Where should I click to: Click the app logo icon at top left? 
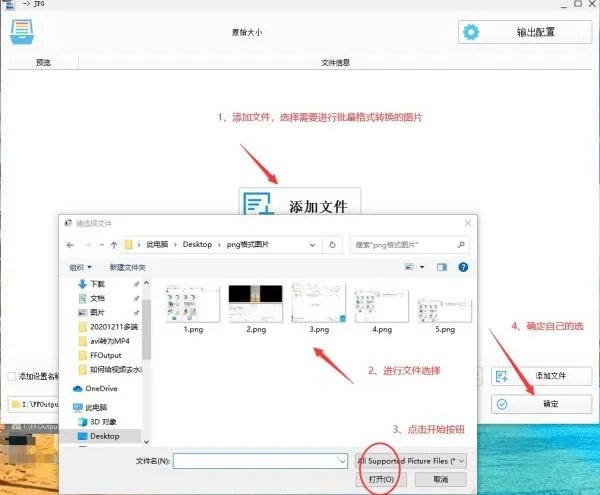[x=22, y=32]
